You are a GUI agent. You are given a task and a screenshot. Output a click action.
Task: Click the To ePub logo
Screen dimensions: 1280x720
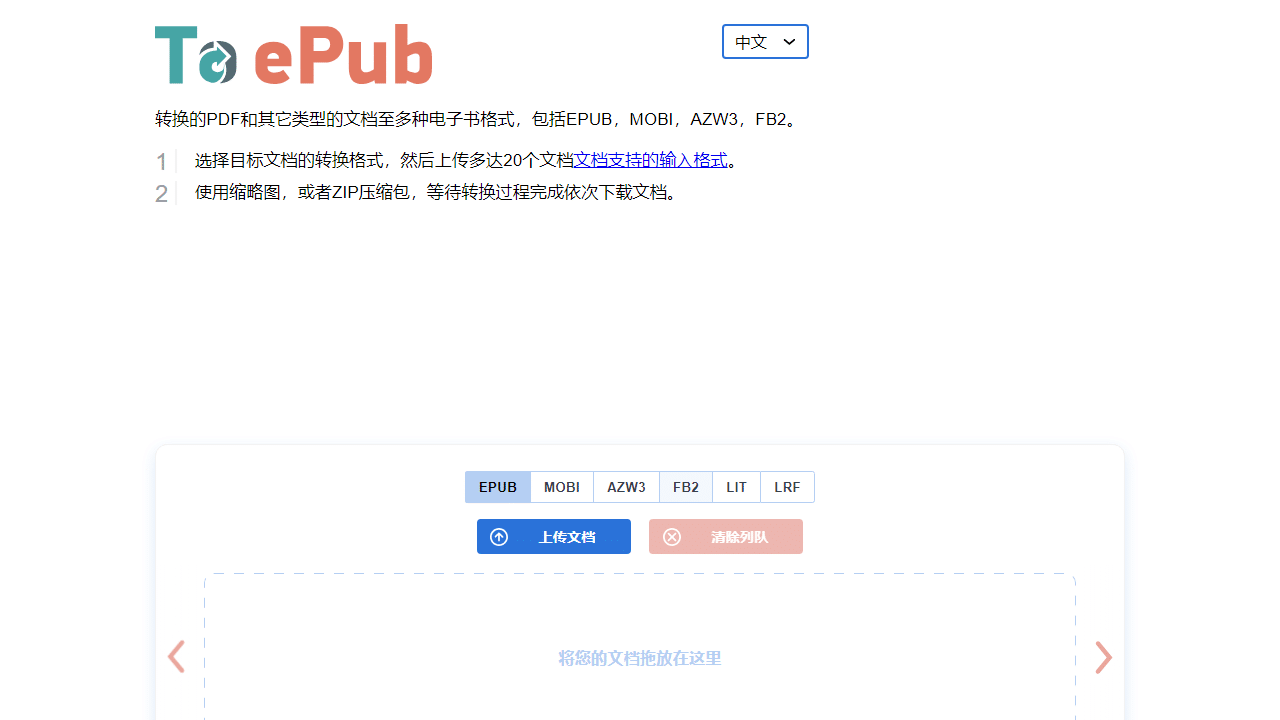coord(293,55)
